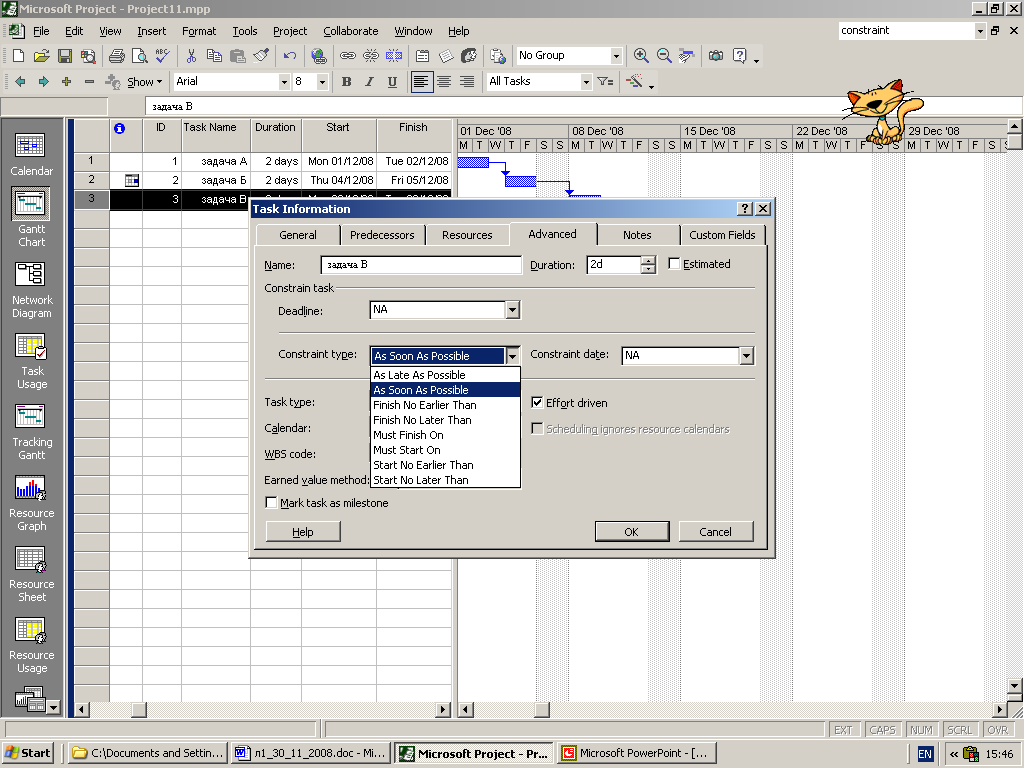Screen dimensions: 1024x768
Task: Switch to the Predecessors tab
Action: (382, 235)
